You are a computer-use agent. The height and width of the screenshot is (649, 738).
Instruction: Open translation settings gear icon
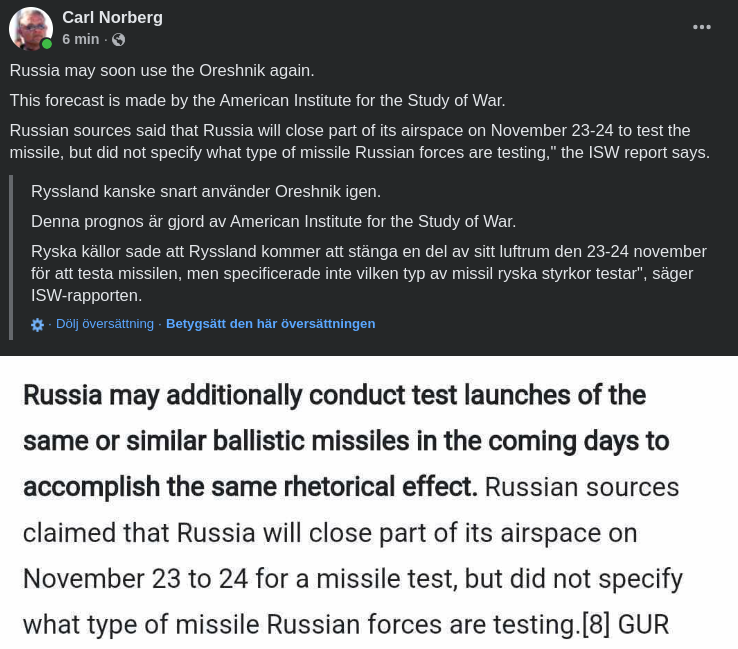point(38,325)
